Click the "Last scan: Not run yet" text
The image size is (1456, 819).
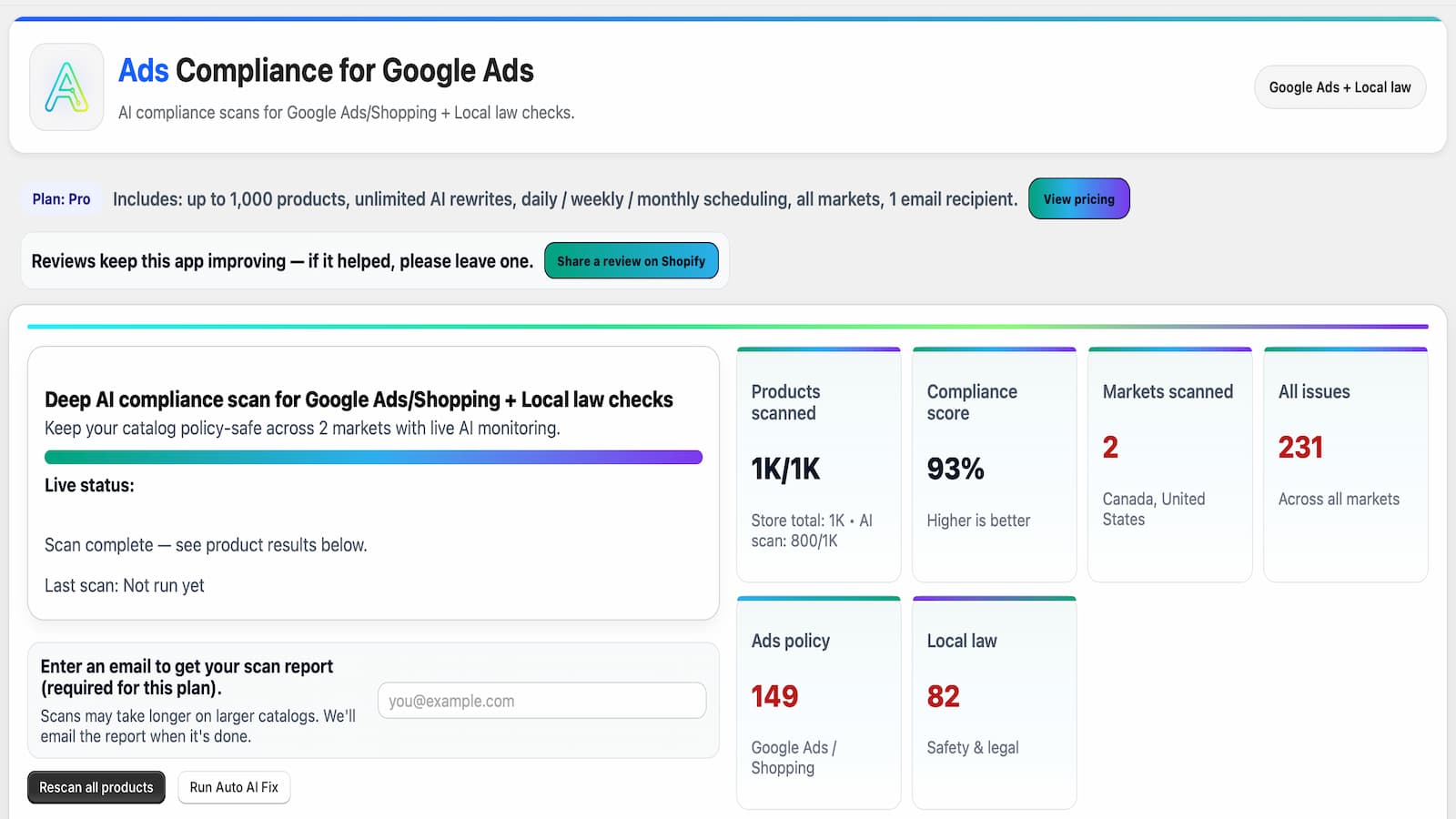click(125, 586)
